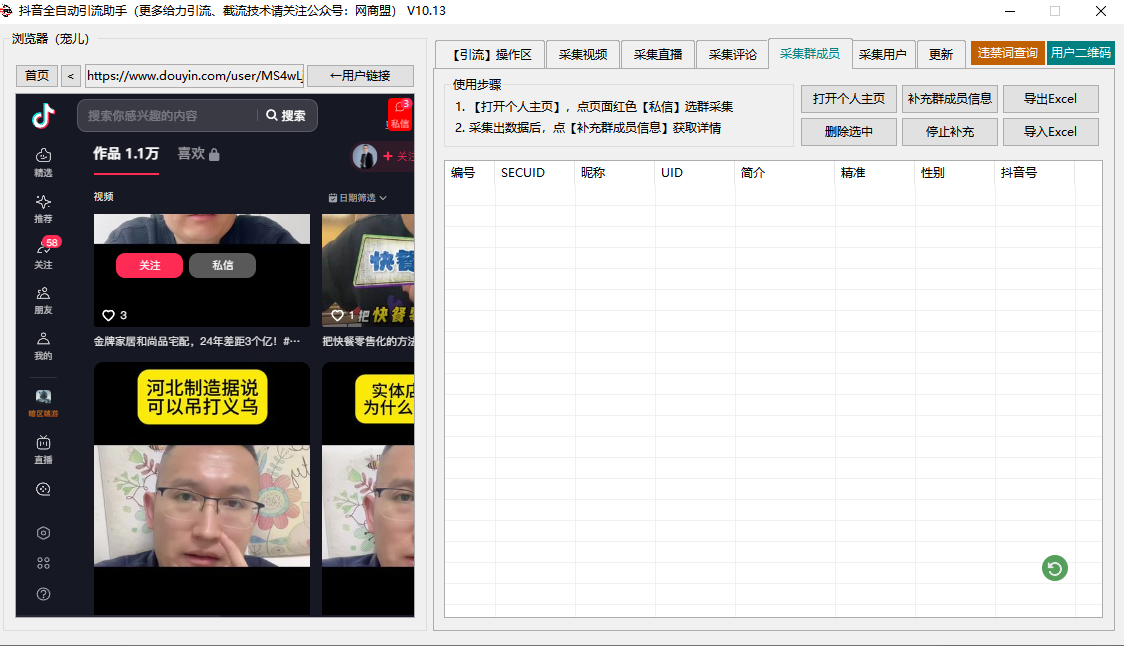This screenshot has height=646, width=1124.
Task: Click the game controller sidebar icon
Action: [43, 489]
